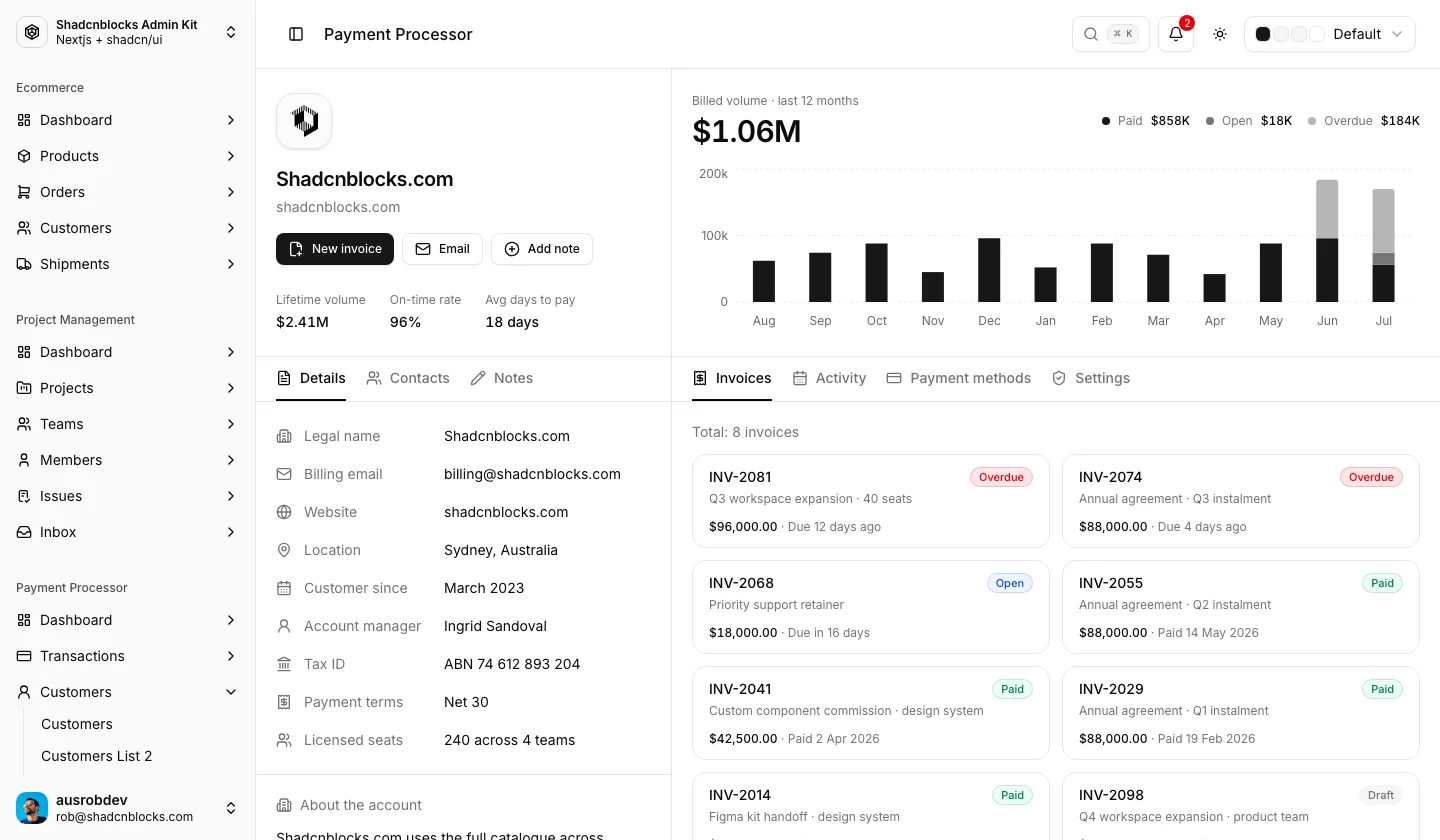Click the Orders cart icon
The height and width of the screenshot is (840, 1440).
[24, 192]
